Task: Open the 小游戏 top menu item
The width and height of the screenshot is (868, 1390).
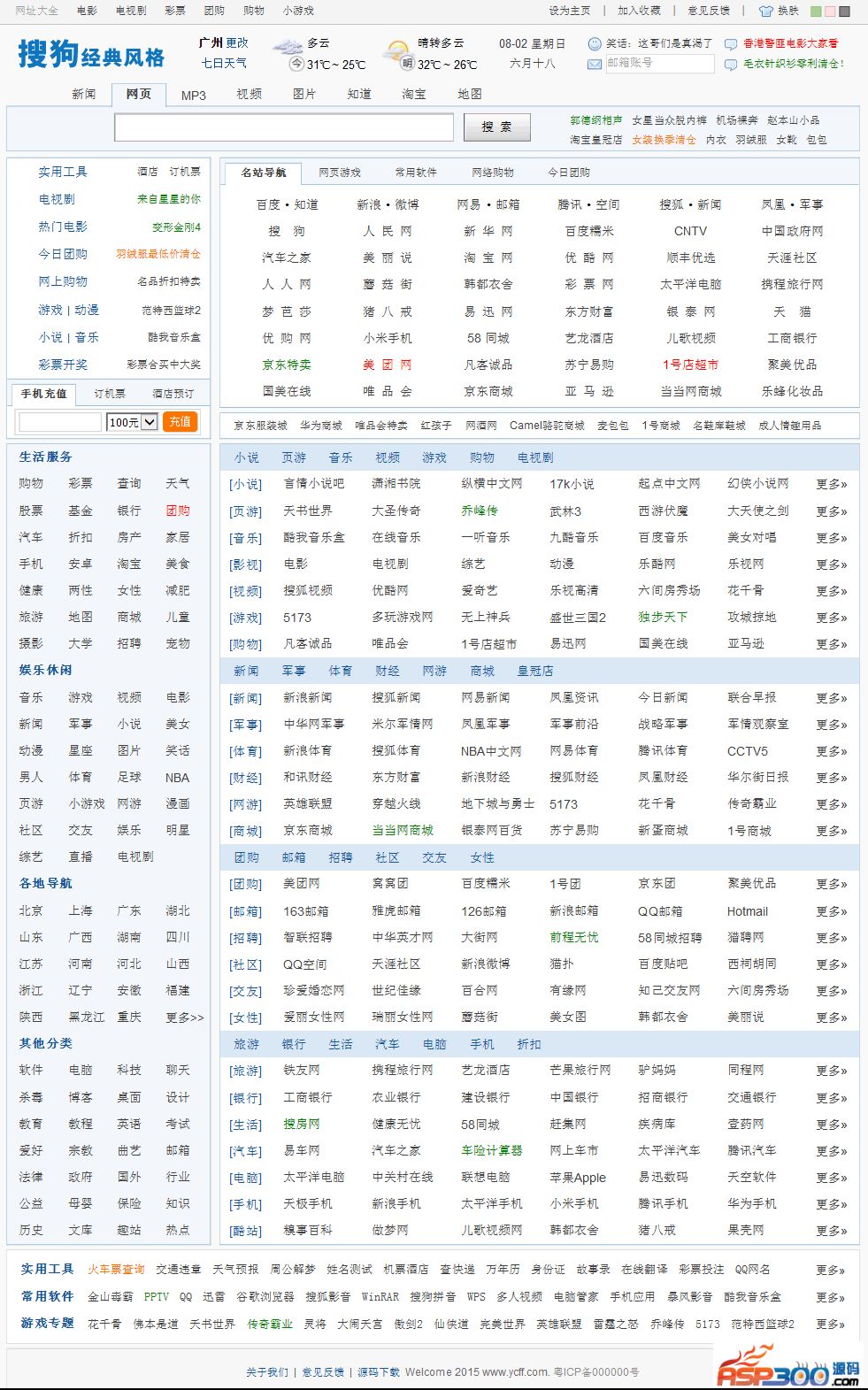Action: point(298,11)
